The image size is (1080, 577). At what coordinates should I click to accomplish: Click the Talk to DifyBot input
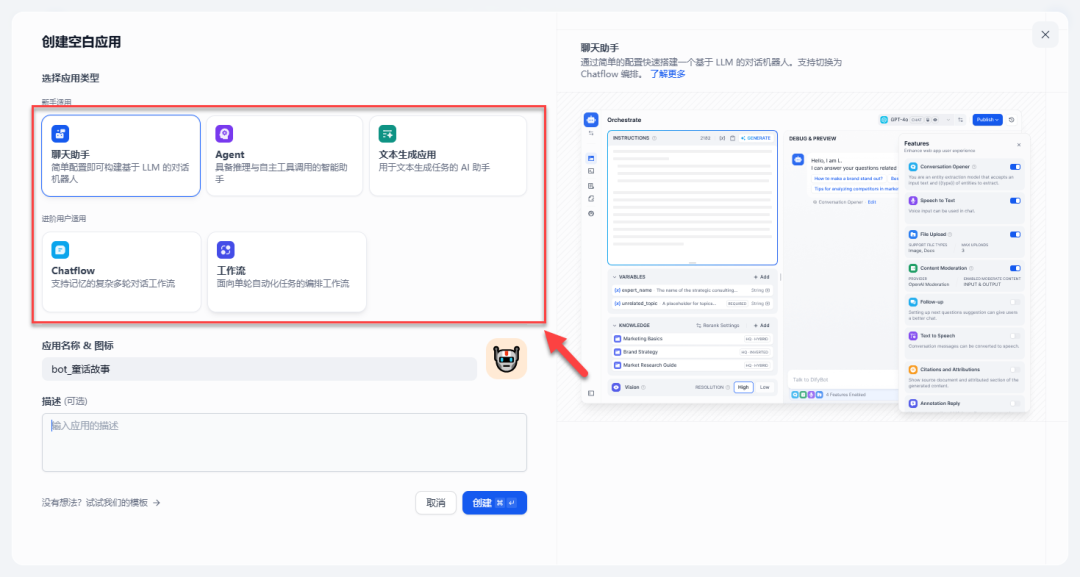point(842,379)
